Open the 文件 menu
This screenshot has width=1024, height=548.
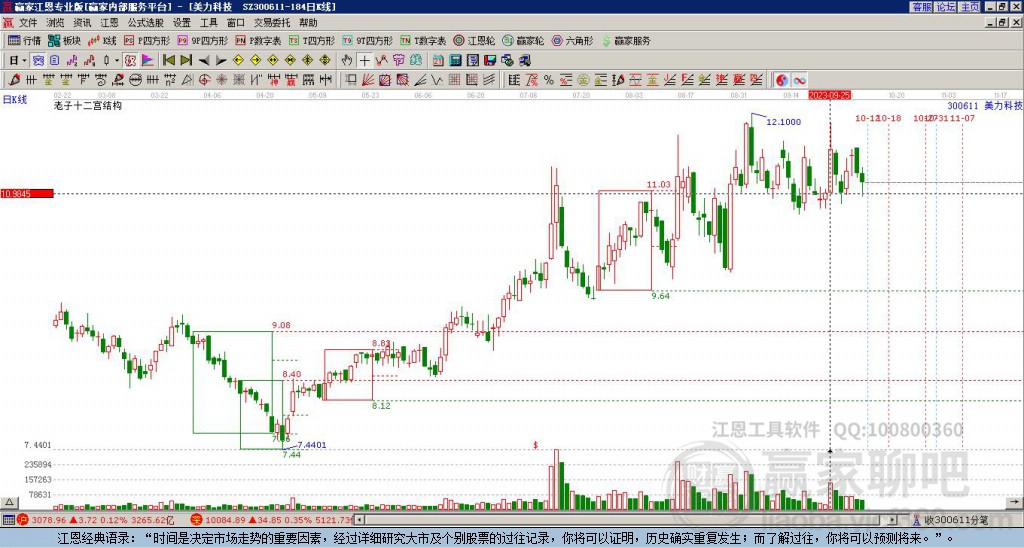point(28,23)
